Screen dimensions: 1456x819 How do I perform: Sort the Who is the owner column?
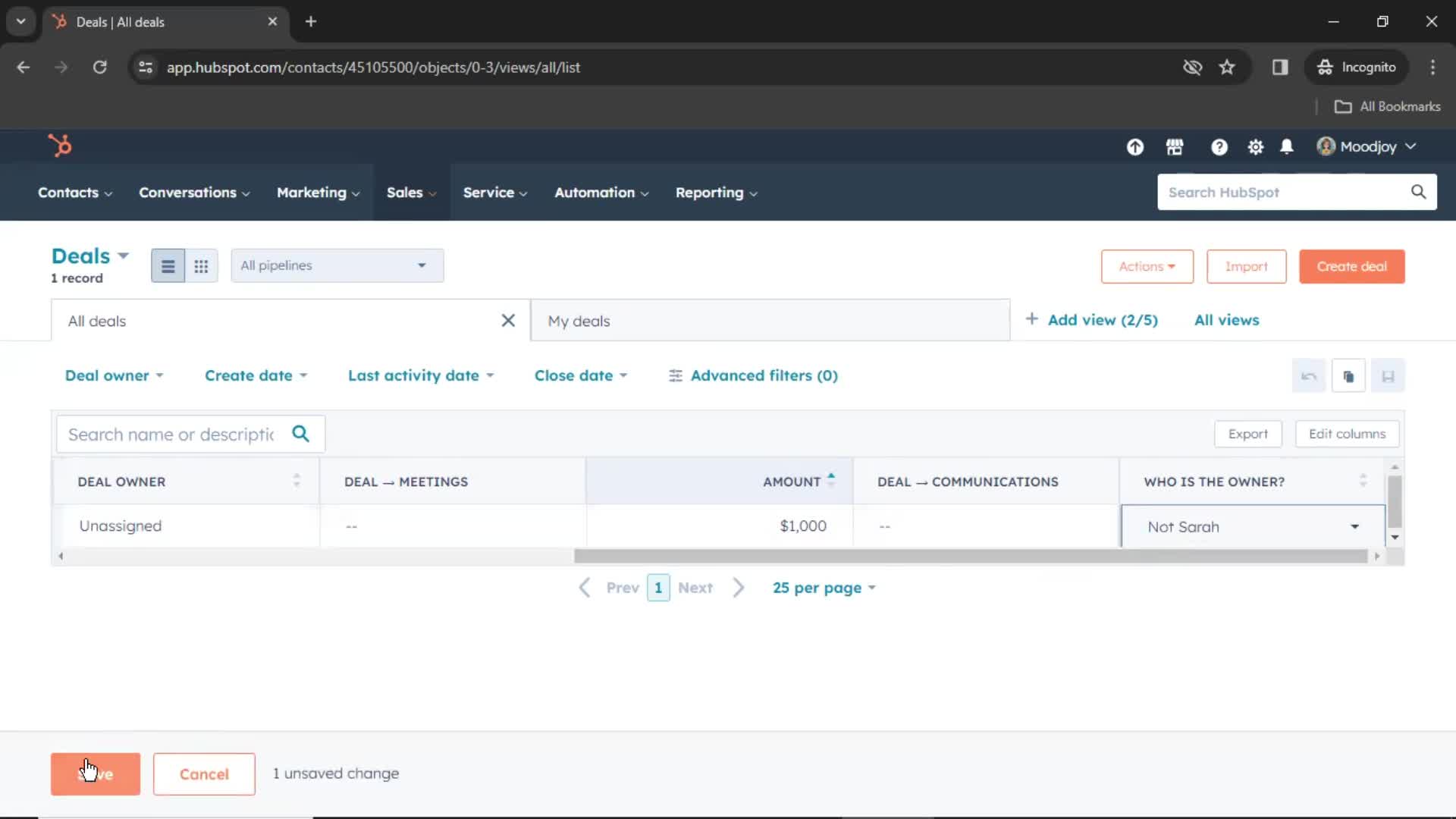point(1363,481)
